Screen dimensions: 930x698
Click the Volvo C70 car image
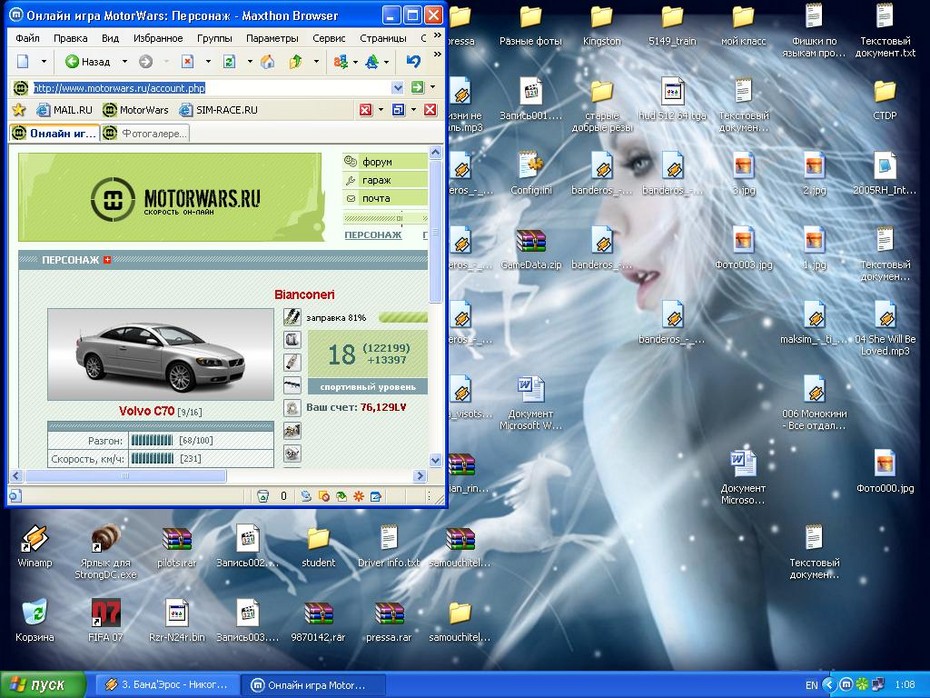(x=160, y=355)
